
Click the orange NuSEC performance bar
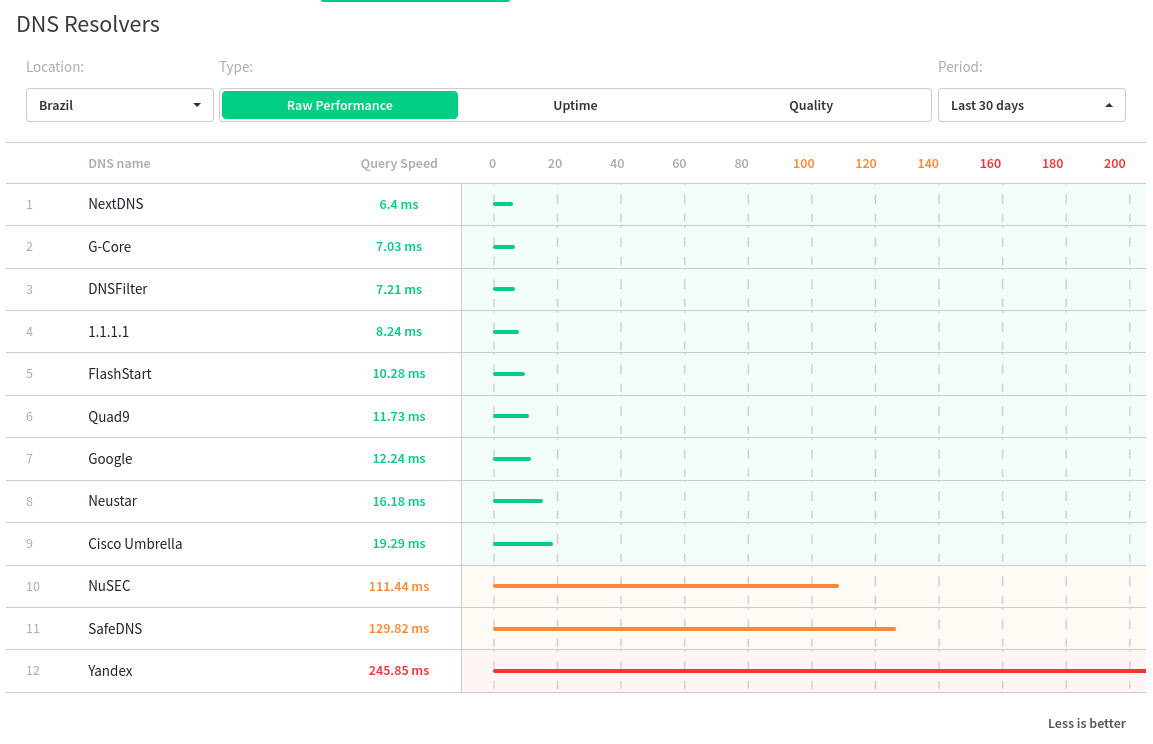point(665,586)
